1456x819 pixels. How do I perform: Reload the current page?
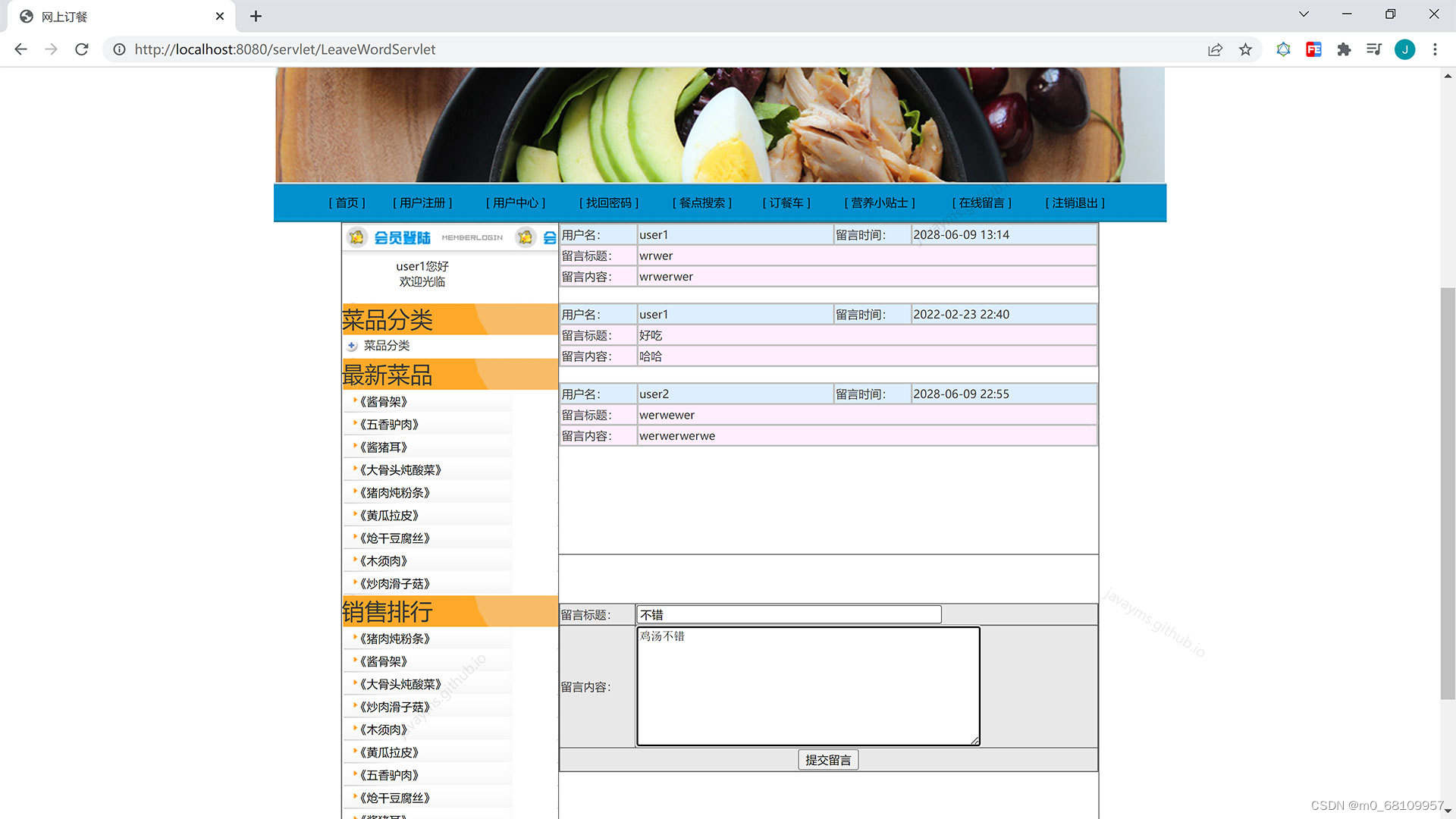click(82, 49)
